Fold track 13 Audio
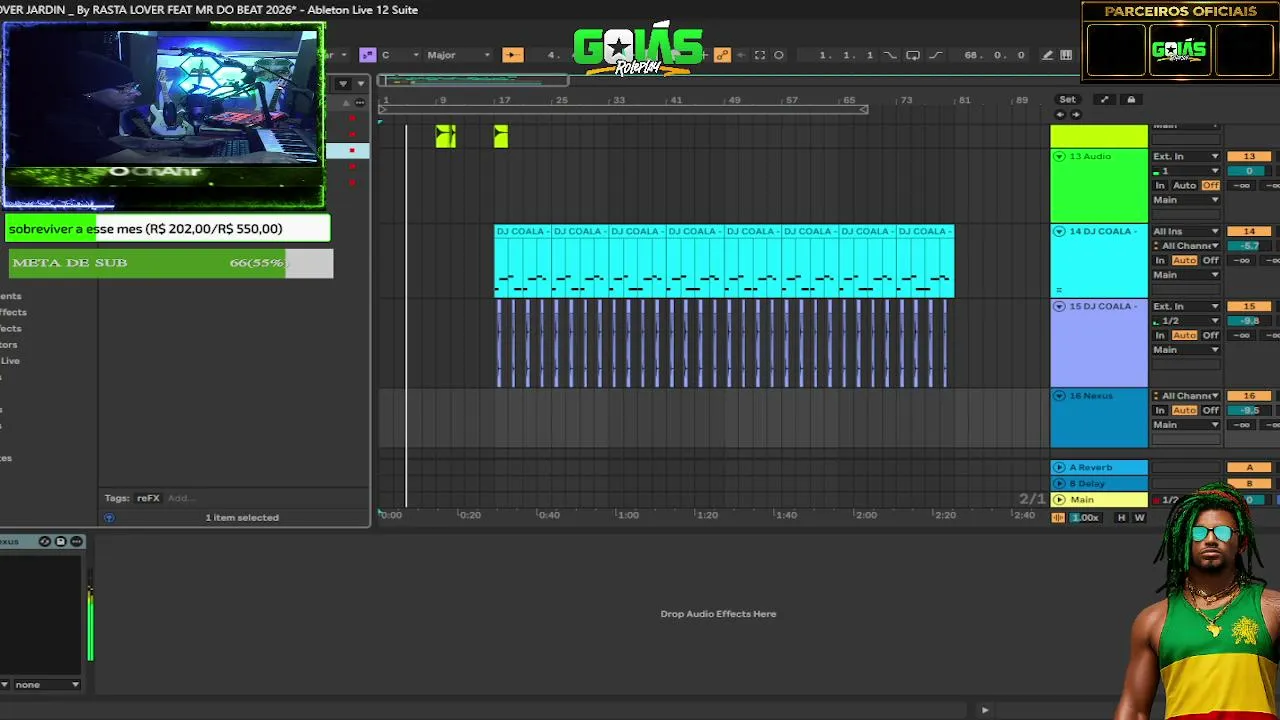The width and height of the screenshot is (1280, 720). point(1059,157)
